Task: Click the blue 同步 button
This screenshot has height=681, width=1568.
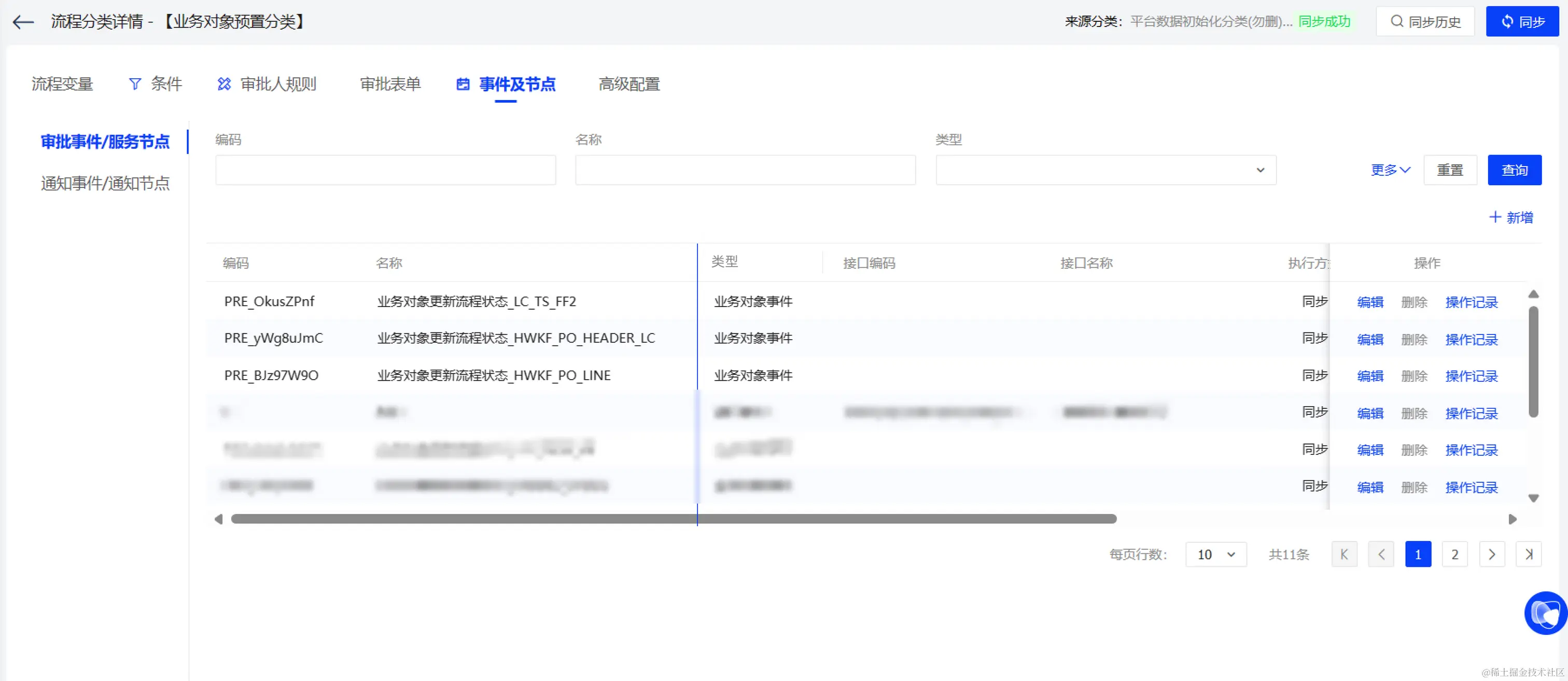Action: pos(1522,22)
